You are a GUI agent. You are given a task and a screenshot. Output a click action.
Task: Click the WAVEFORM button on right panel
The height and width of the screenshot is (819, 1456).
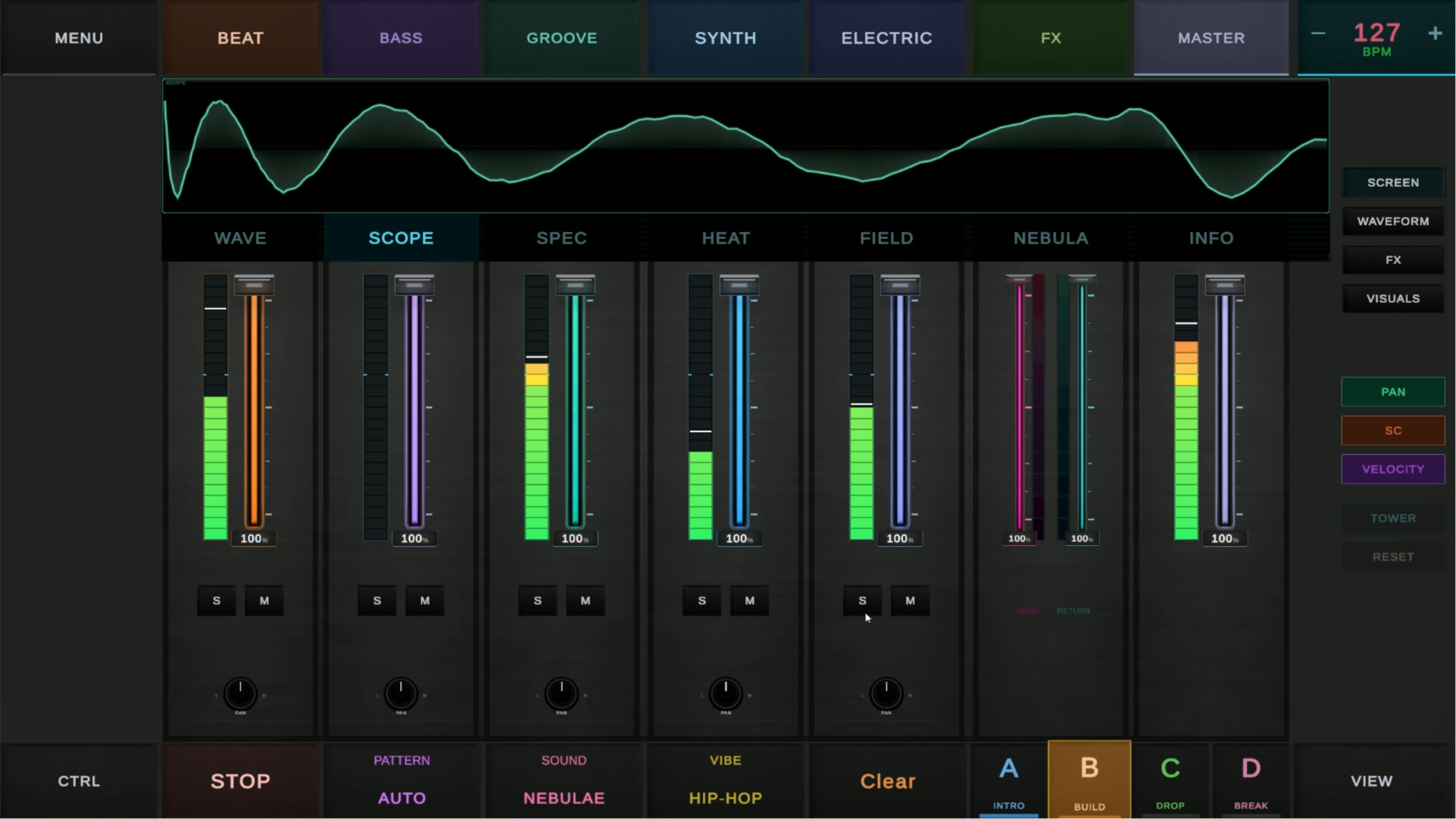pos(1393,221)
